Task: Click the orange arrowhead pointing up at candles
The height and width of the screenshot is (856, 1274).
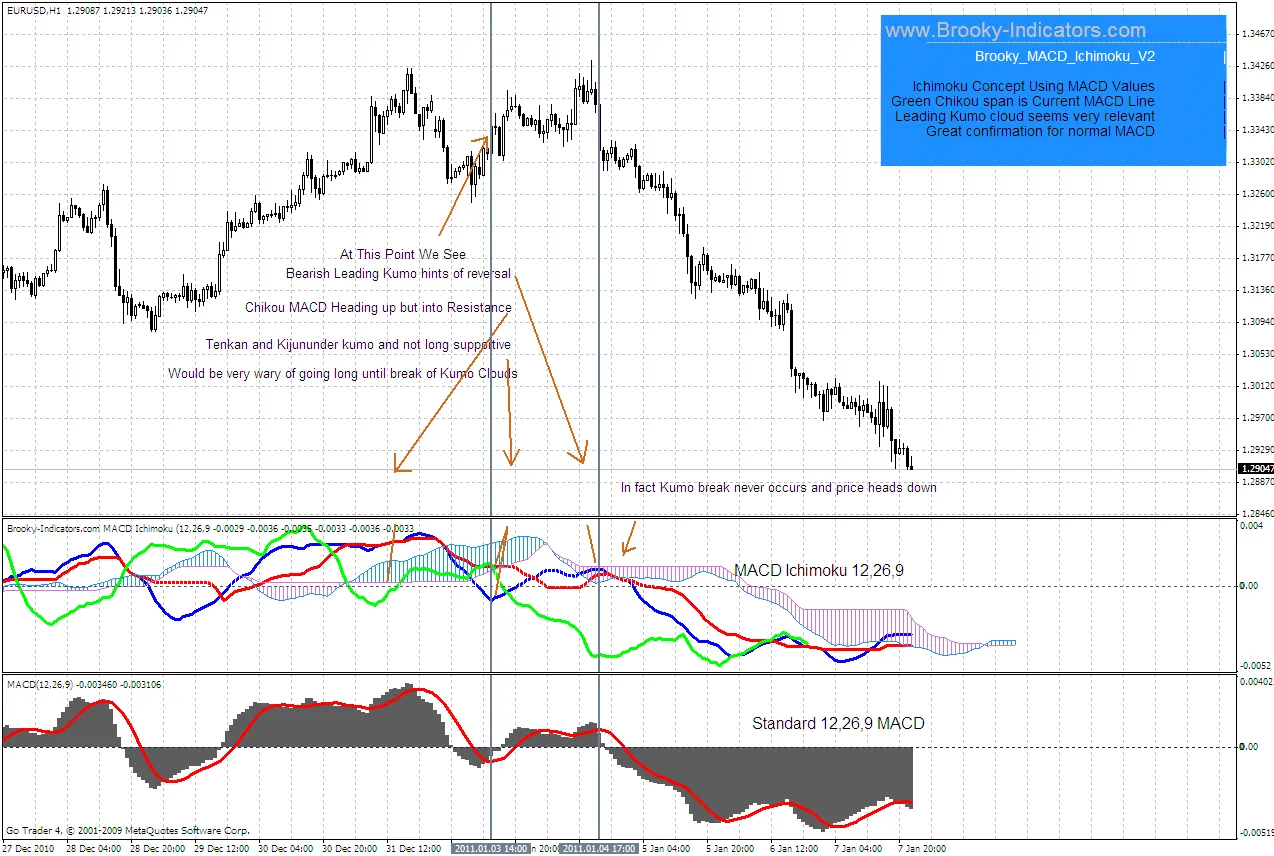Action: coord(484,141)
